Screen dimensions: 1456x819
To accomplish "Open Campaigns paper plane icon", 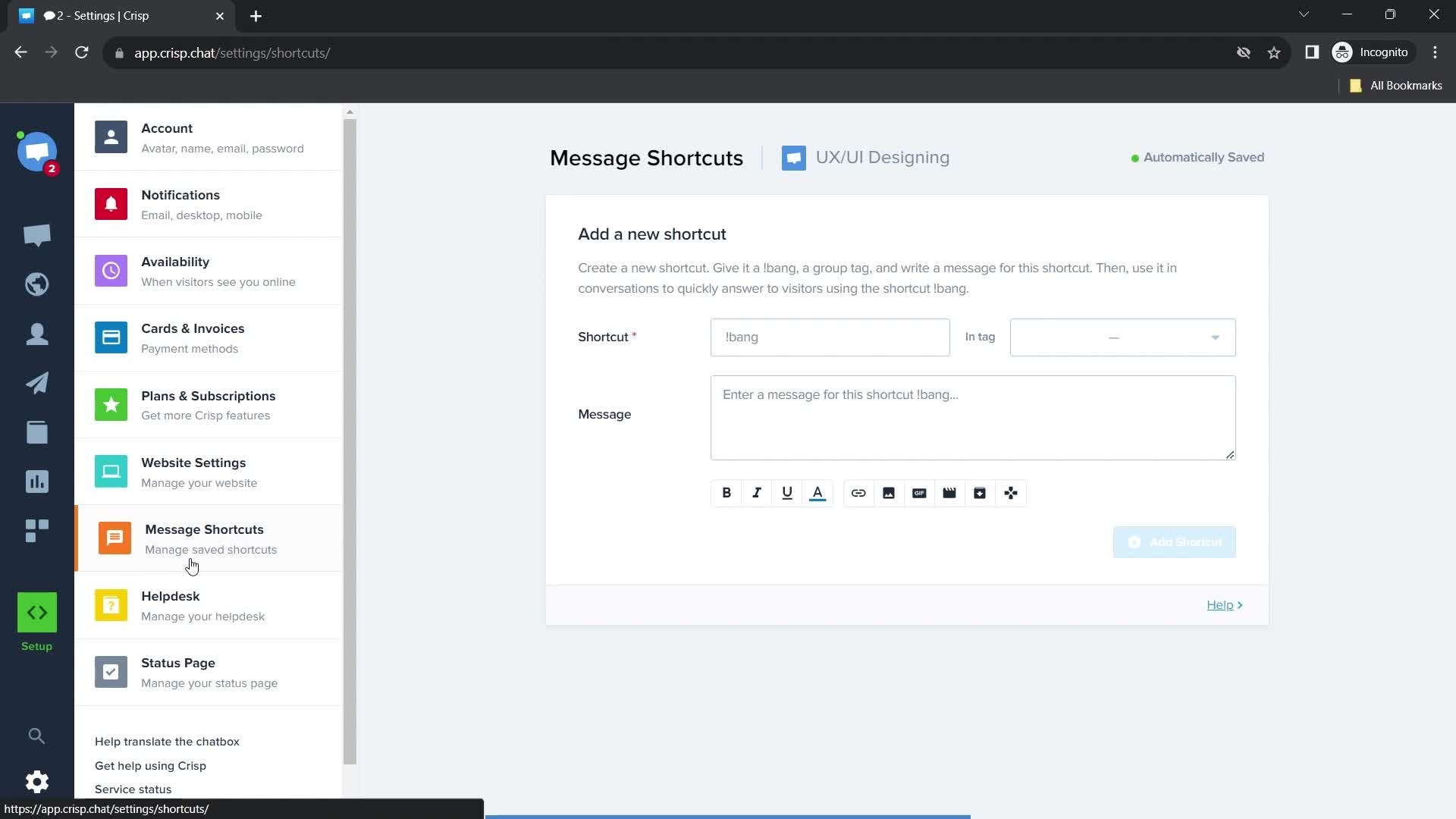I will coord(36,383).
